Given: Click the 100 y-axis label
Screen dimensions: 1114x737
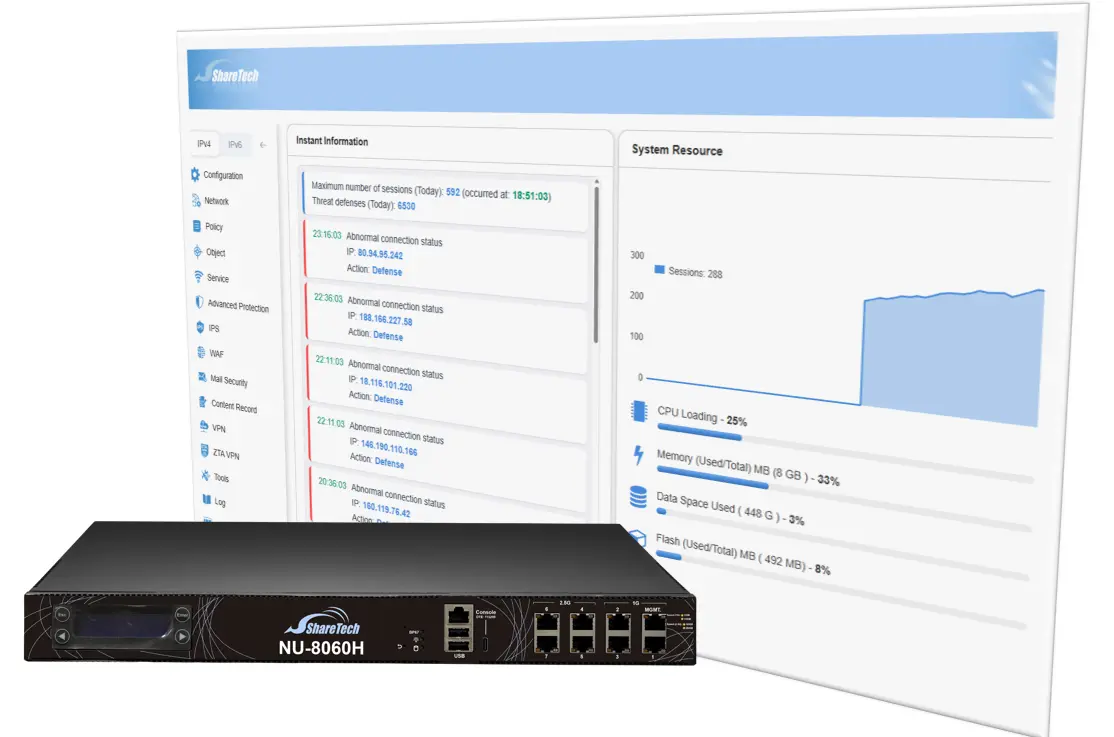Looking at the screenshot, I should 637,336.
